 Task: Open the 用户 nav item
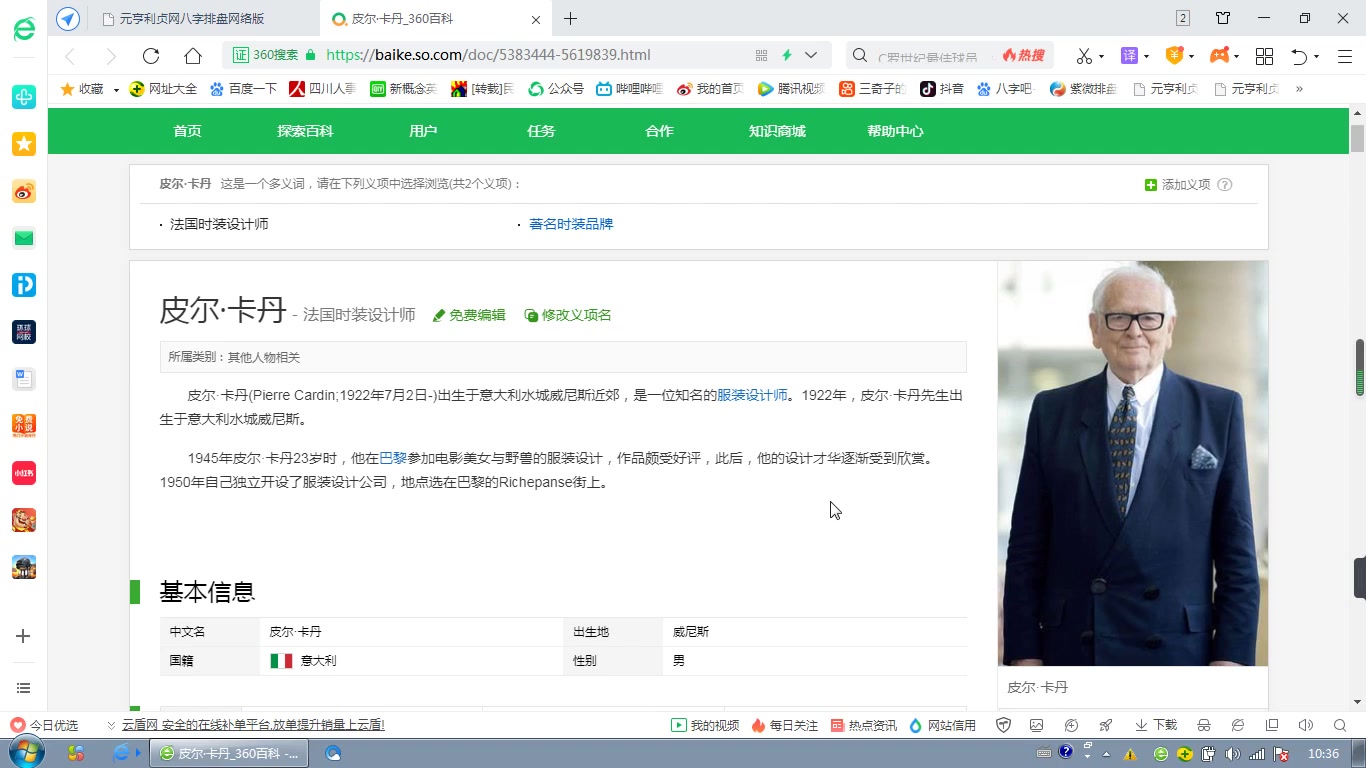[423, 131]
